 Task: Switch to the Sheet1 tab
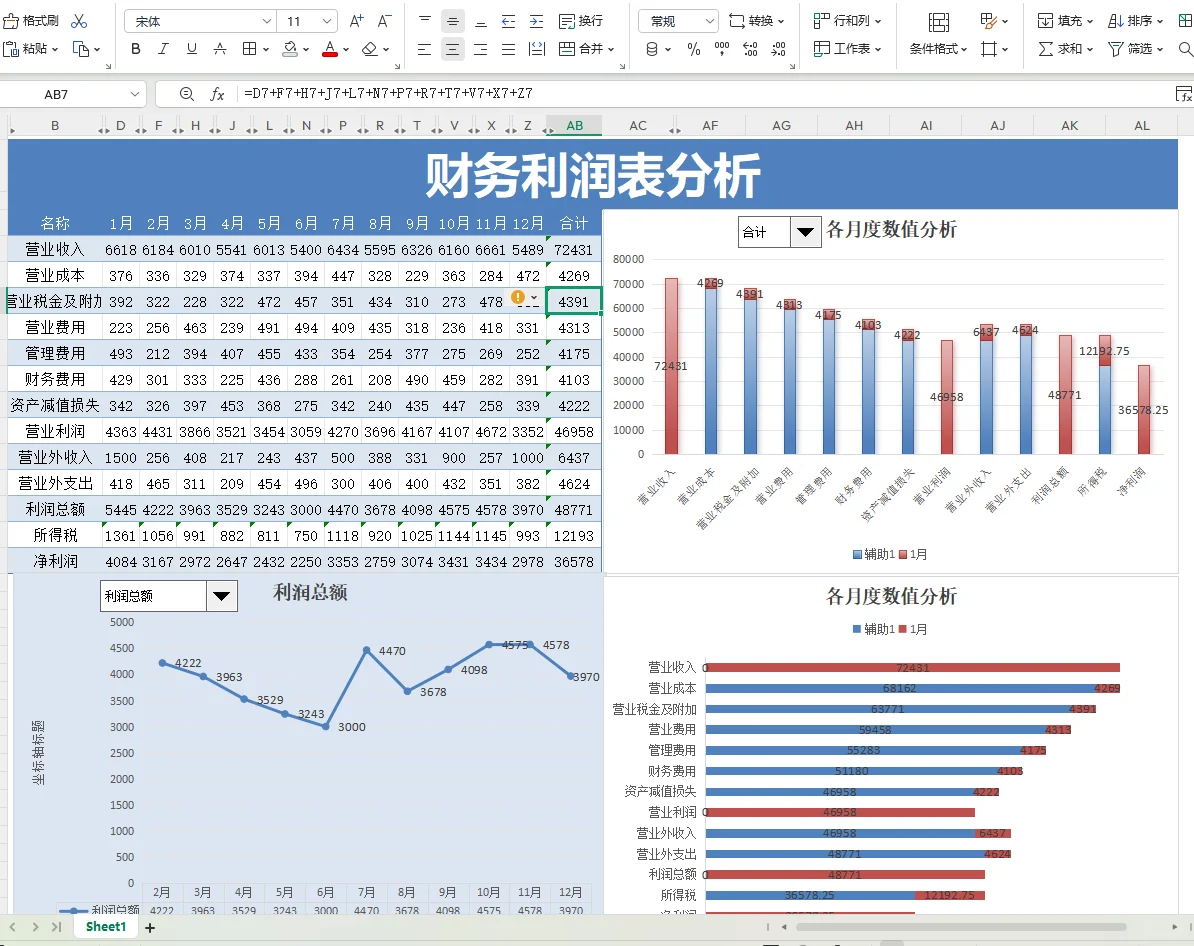pos(106,927)
